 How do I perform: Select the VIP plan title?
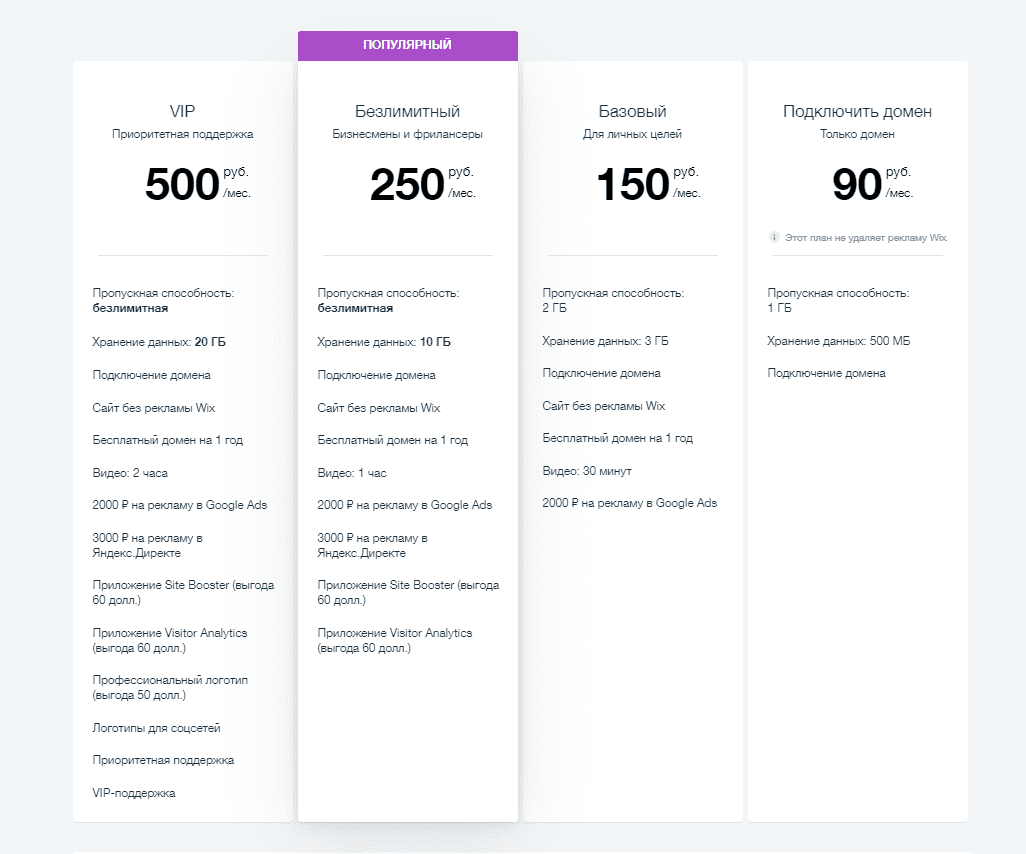(x=182, y=111)
